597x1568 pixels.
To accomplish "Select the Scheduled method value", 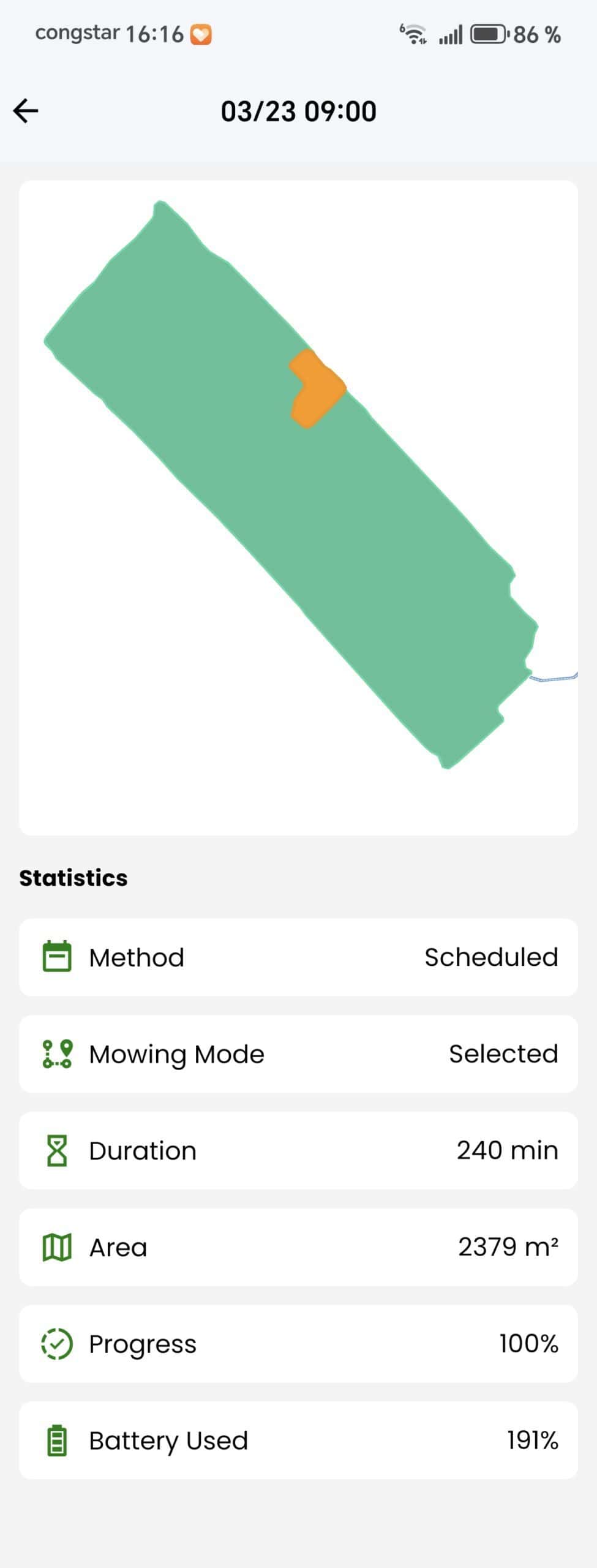I will tap(491, 957).
